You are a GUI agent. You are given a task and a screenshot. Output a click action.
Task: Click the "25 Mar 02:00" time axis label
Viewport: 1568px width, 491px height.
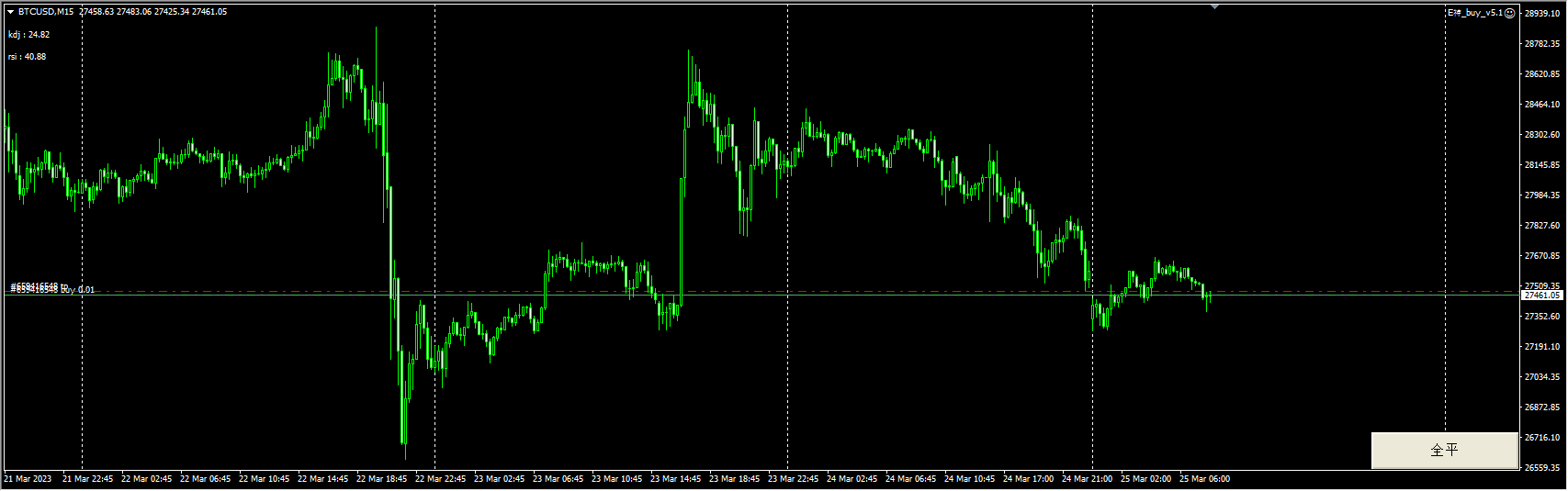(1146, 479)
